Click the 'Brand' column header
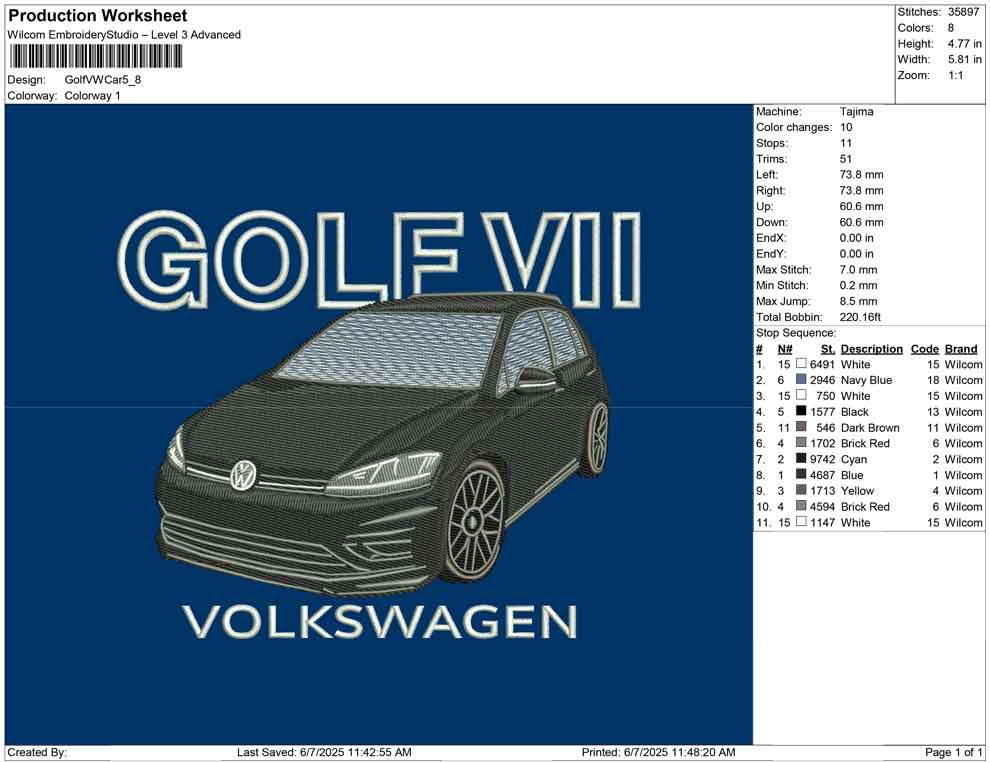990x762 pixels. 961,348
